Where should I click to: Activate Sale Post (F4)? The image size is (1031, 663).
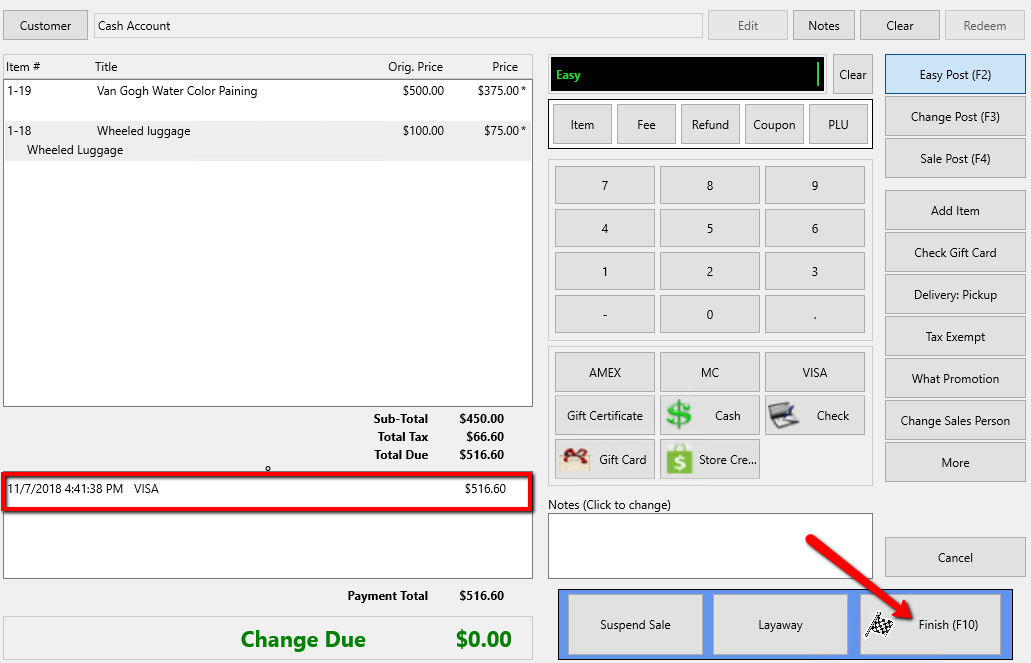955,159
